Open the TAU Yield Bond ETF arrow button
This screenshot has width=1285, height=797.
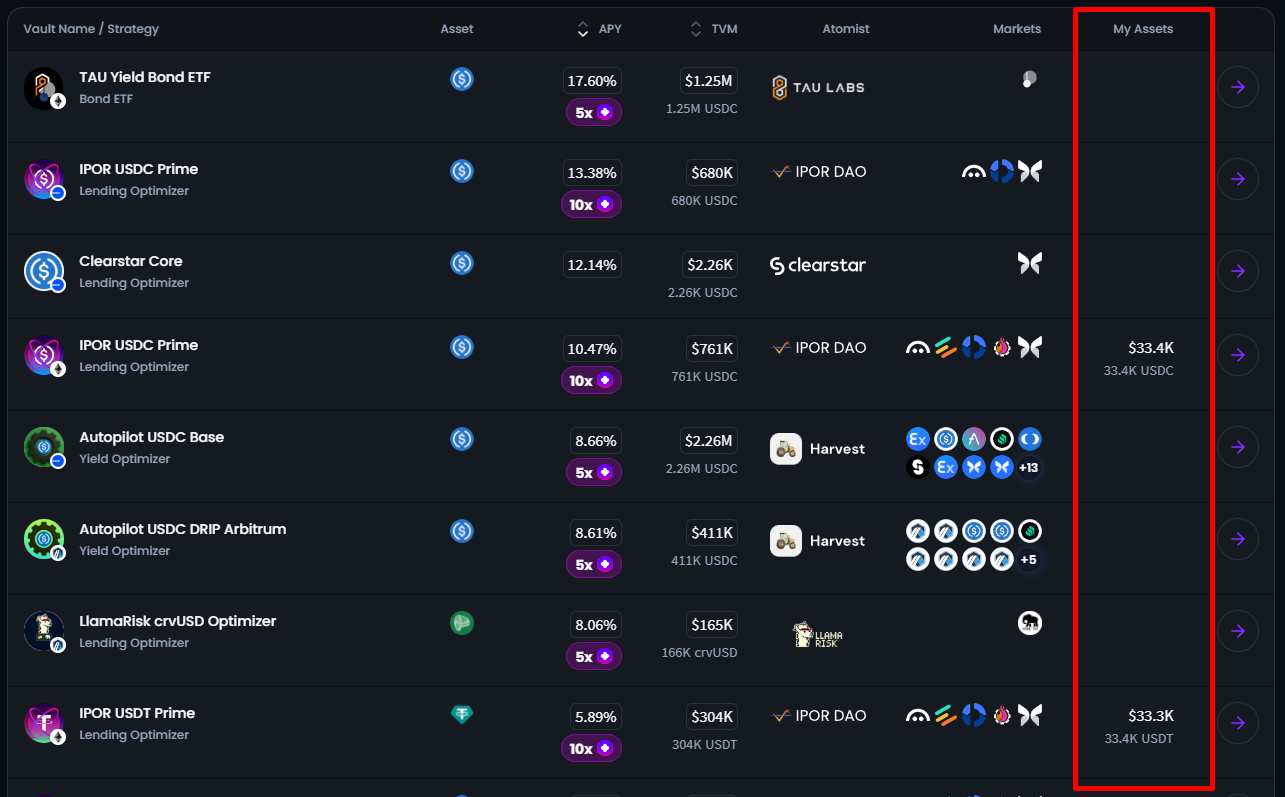click(1238, 88)
